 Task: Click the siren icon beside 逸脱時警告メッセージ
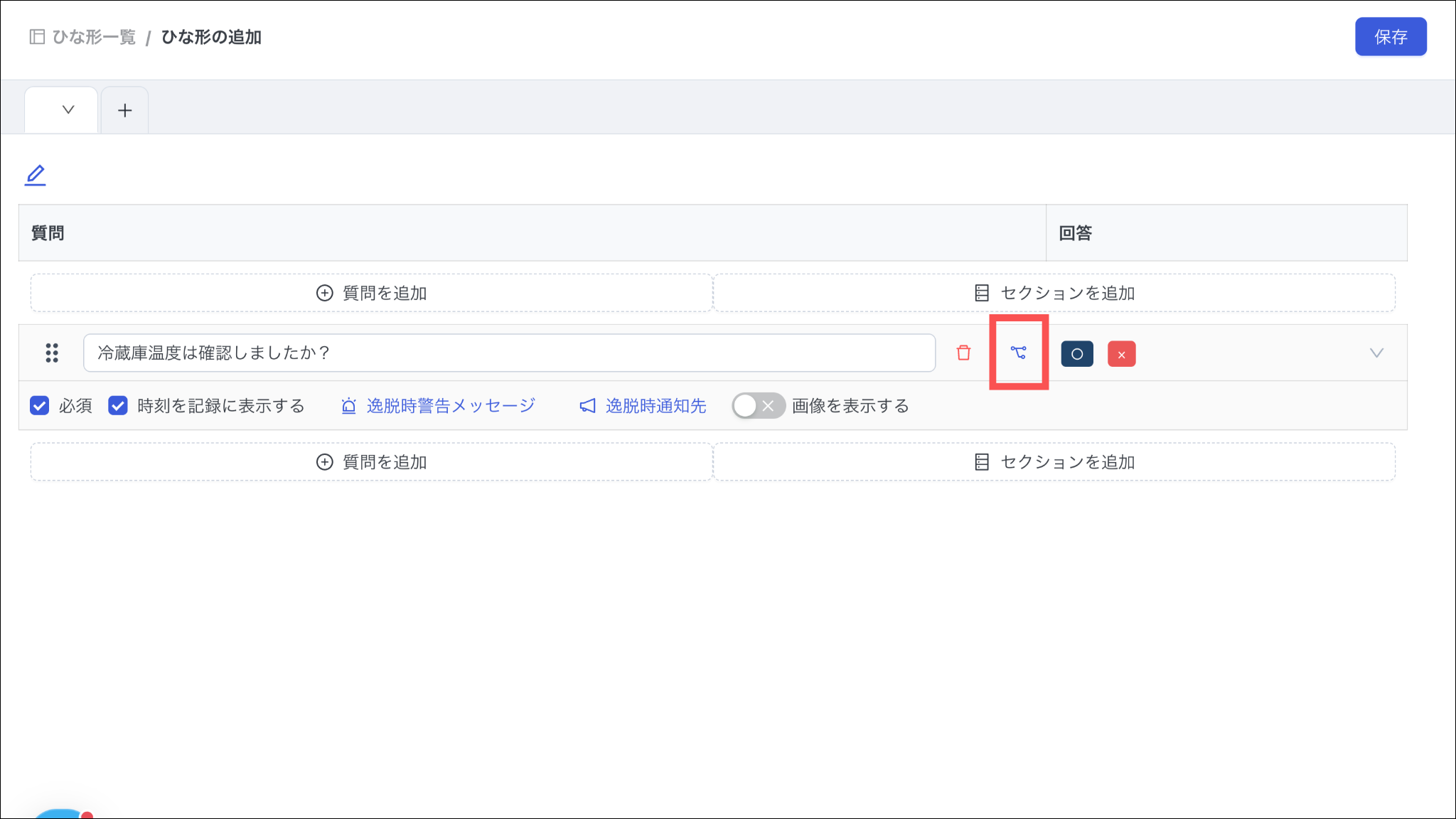348,406
